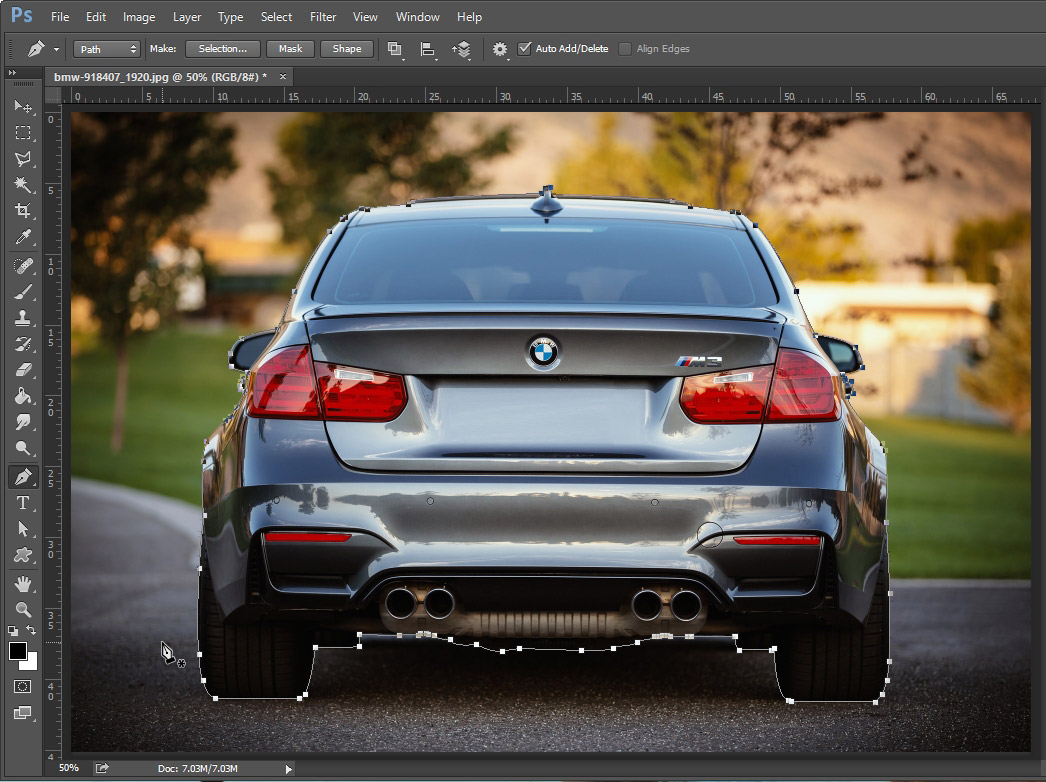Click the Doc: 7.03M/7.03M status text
This screenshot has height=782, width=1046.
(x=197, y=769)
